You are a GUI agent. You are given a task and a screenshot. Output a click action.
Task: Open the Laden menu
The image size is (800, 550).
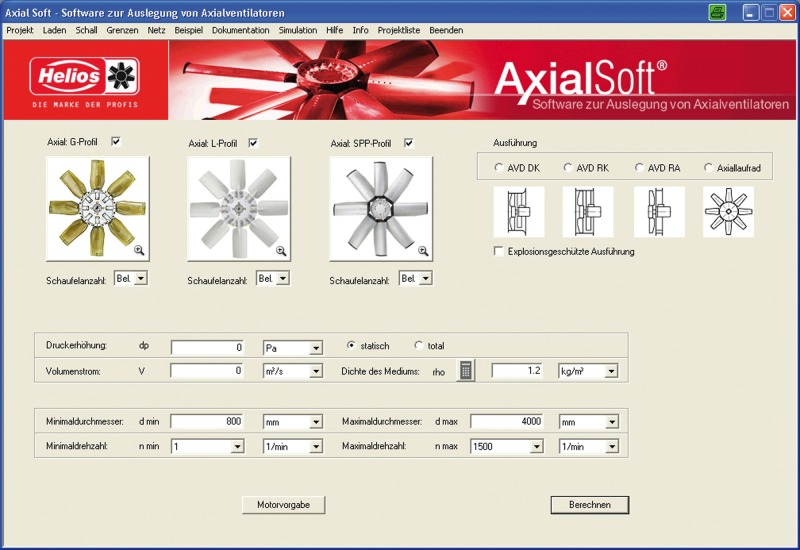54,30
